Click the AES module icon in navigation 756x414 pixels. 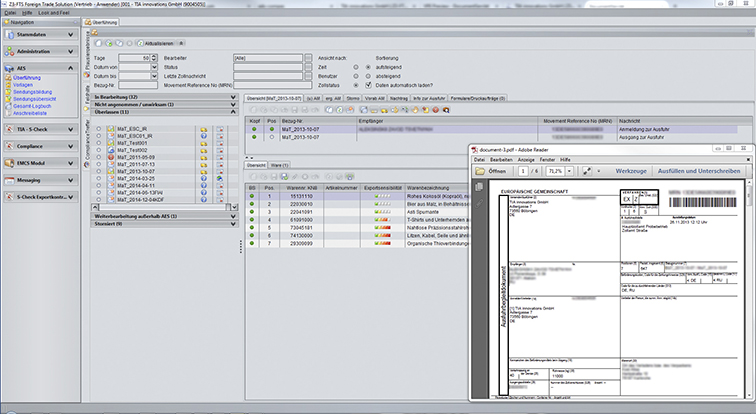(10, 68)
